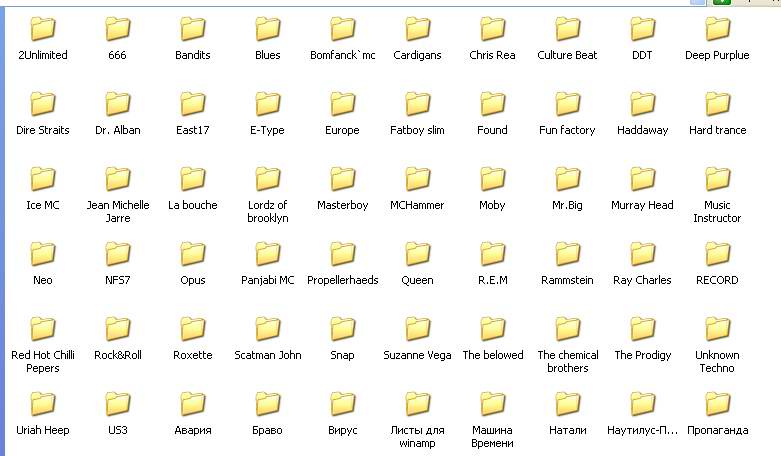
Task: Click The belowed folder label
Action: [493, 355]
